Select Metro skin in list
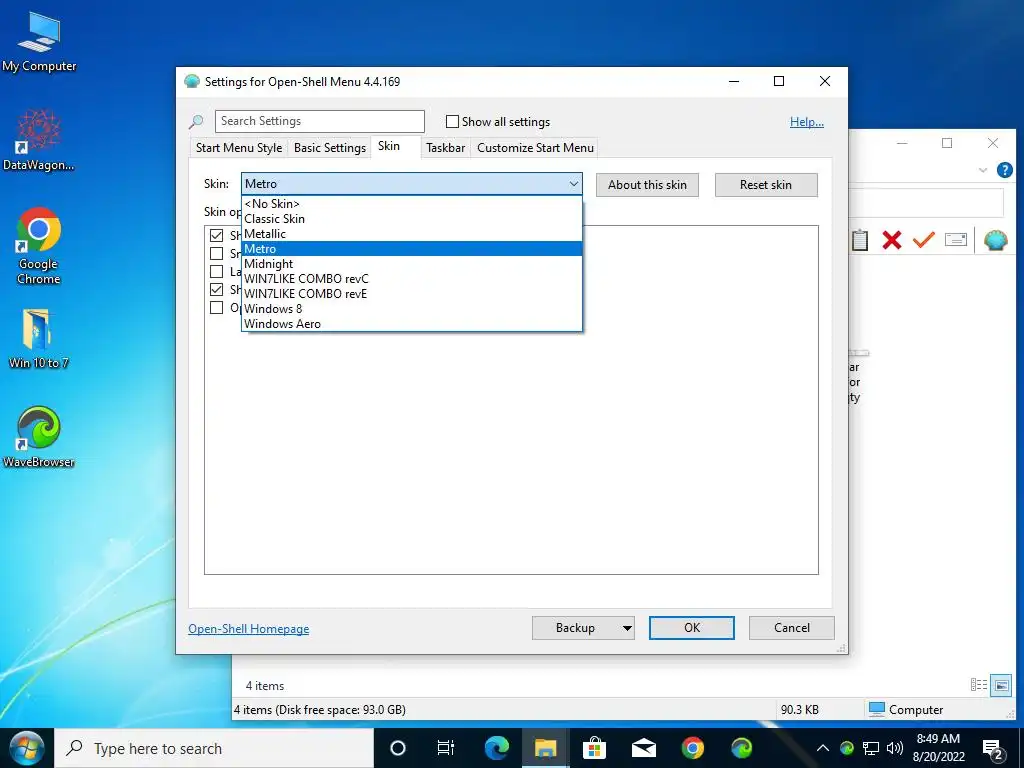 411,249
